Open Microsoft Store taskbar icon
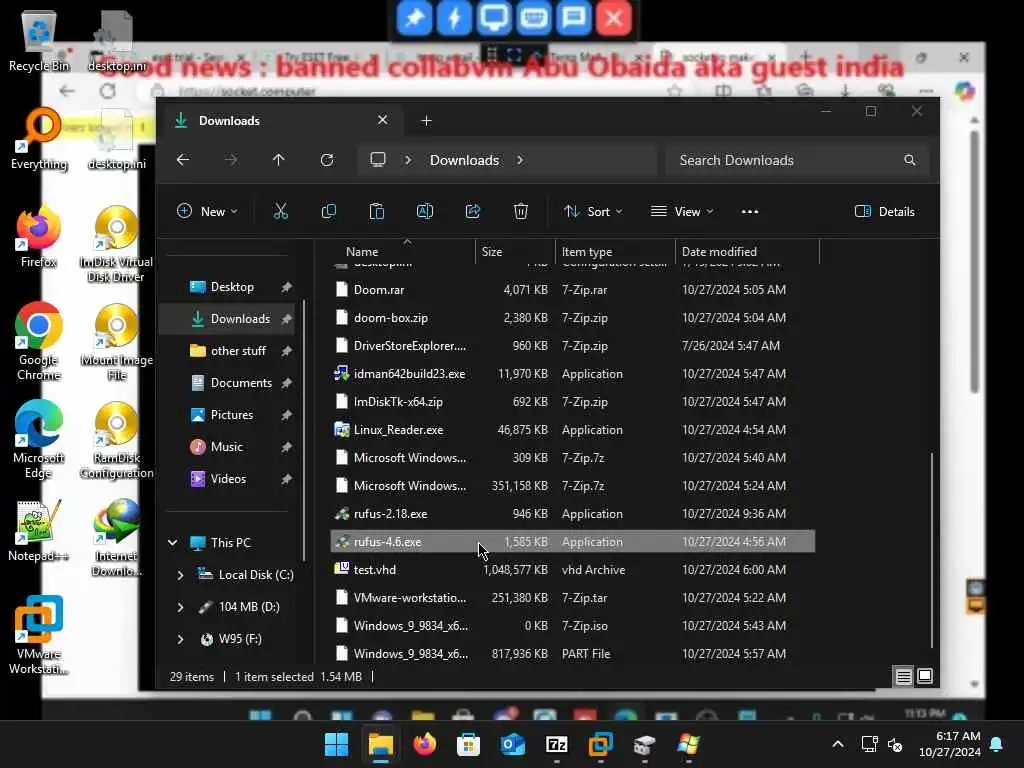 468,744
